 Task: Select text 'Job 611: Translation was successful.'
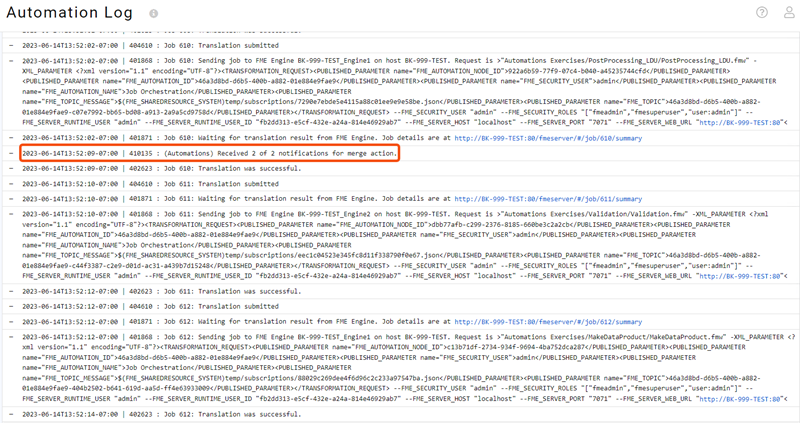[232, 291]
